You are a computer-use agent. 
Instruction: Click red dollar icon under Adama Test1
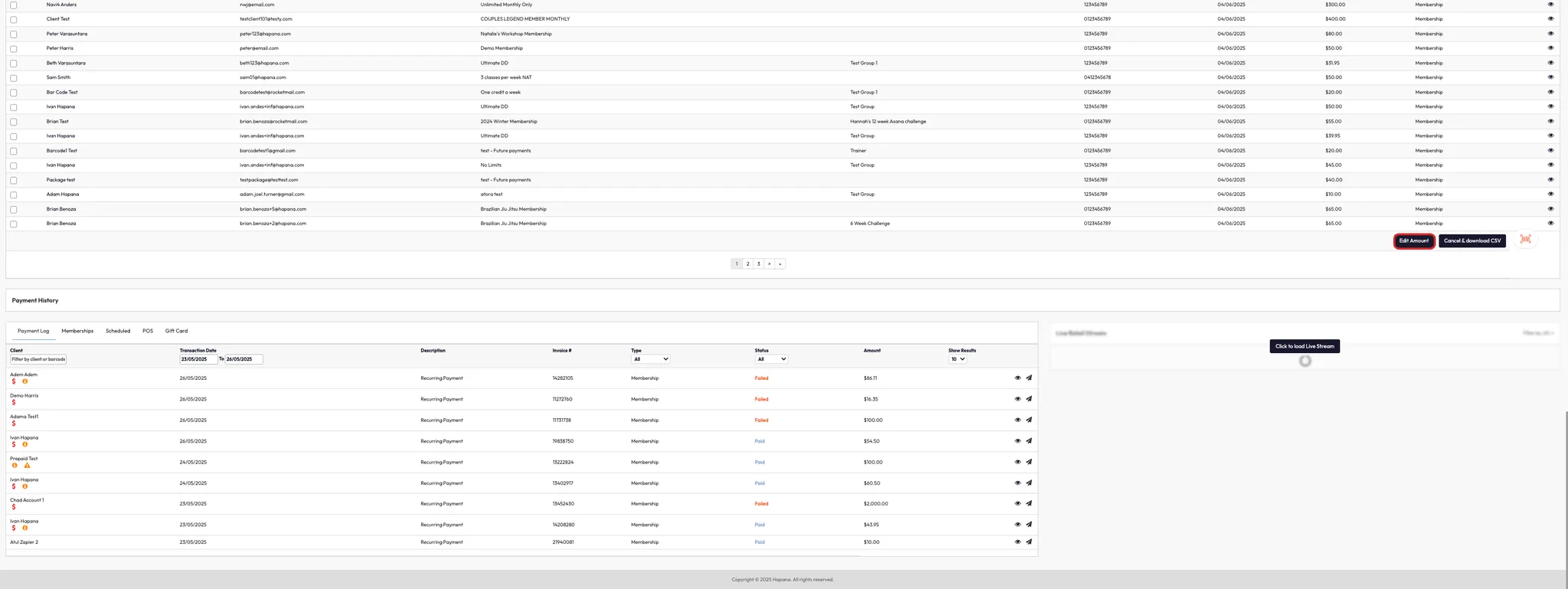(14, 424)
